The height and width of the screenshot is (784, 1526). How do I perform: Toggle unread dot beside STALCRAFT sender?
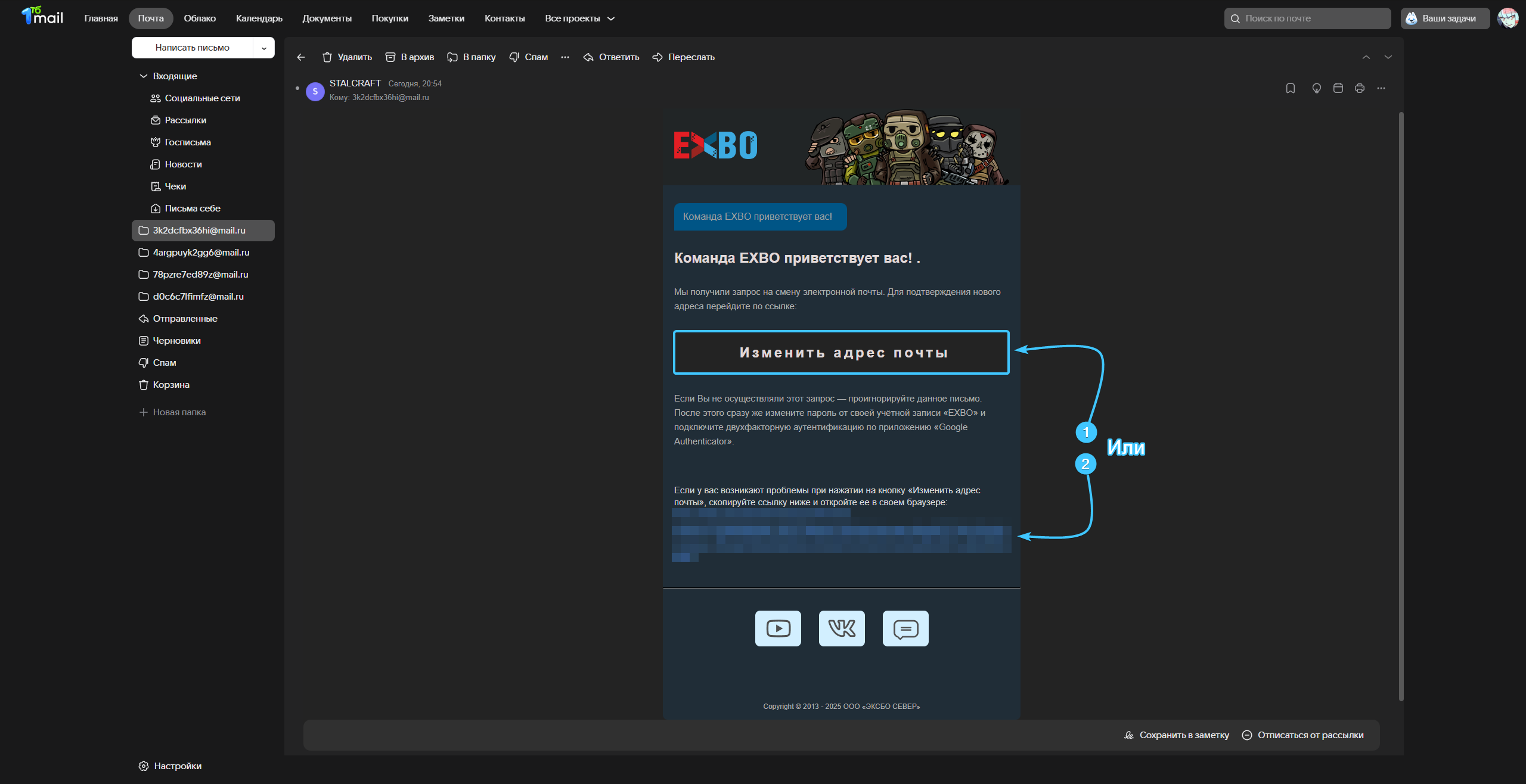(x=297, y=88)
